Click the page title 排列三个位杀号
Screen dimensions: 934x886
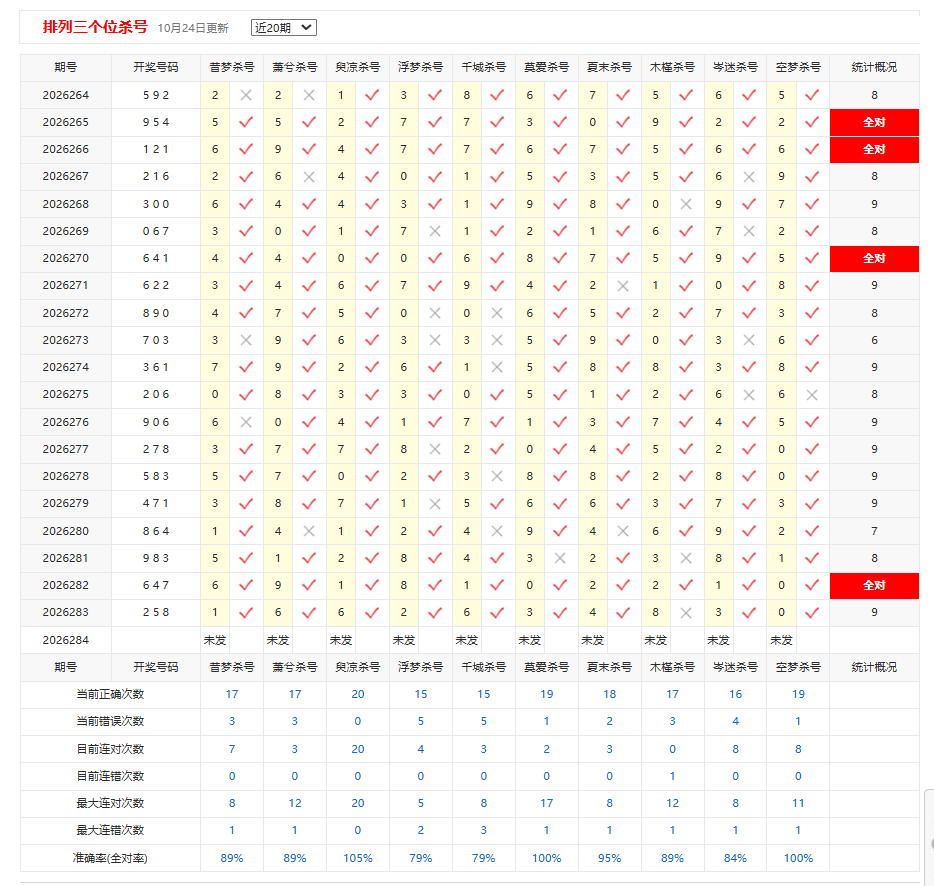tap(95, 27)
